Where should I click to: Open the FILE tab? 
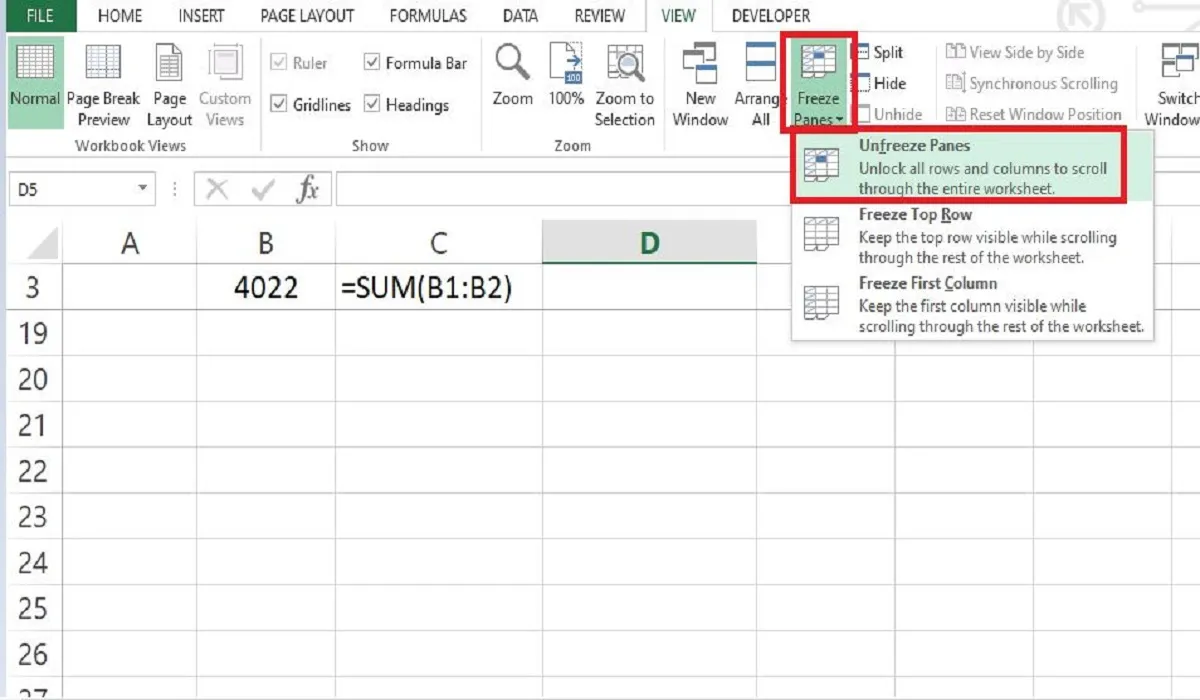click(40, 16)
